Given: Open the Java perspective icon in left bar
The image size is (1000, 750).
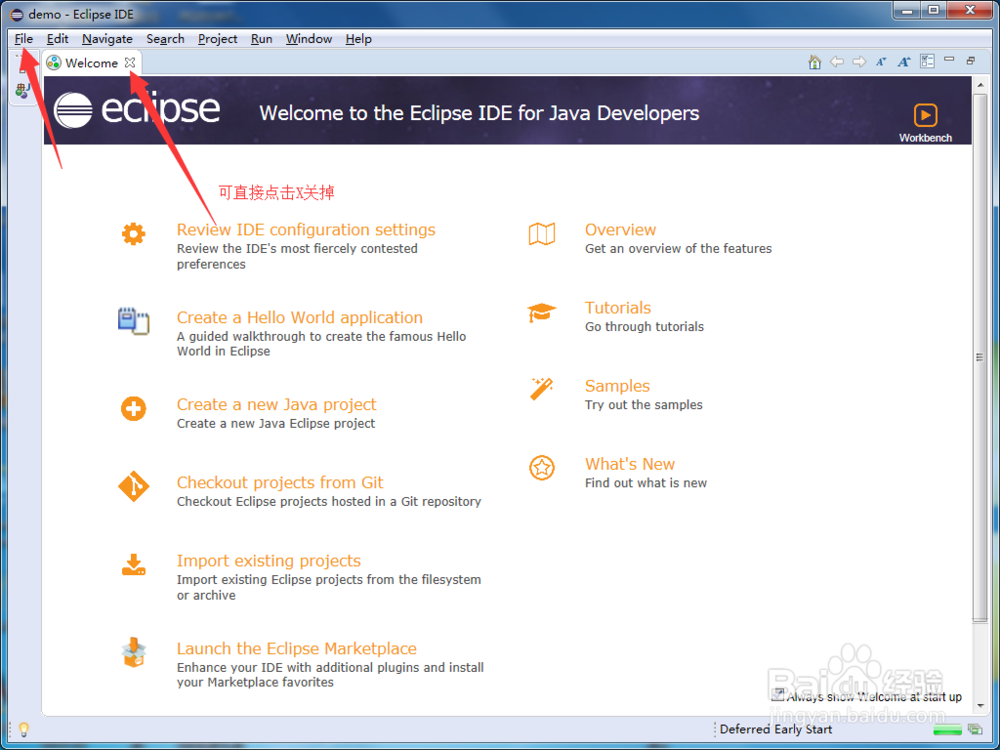Looking at the screenshot, I should [x=23, y=91].
